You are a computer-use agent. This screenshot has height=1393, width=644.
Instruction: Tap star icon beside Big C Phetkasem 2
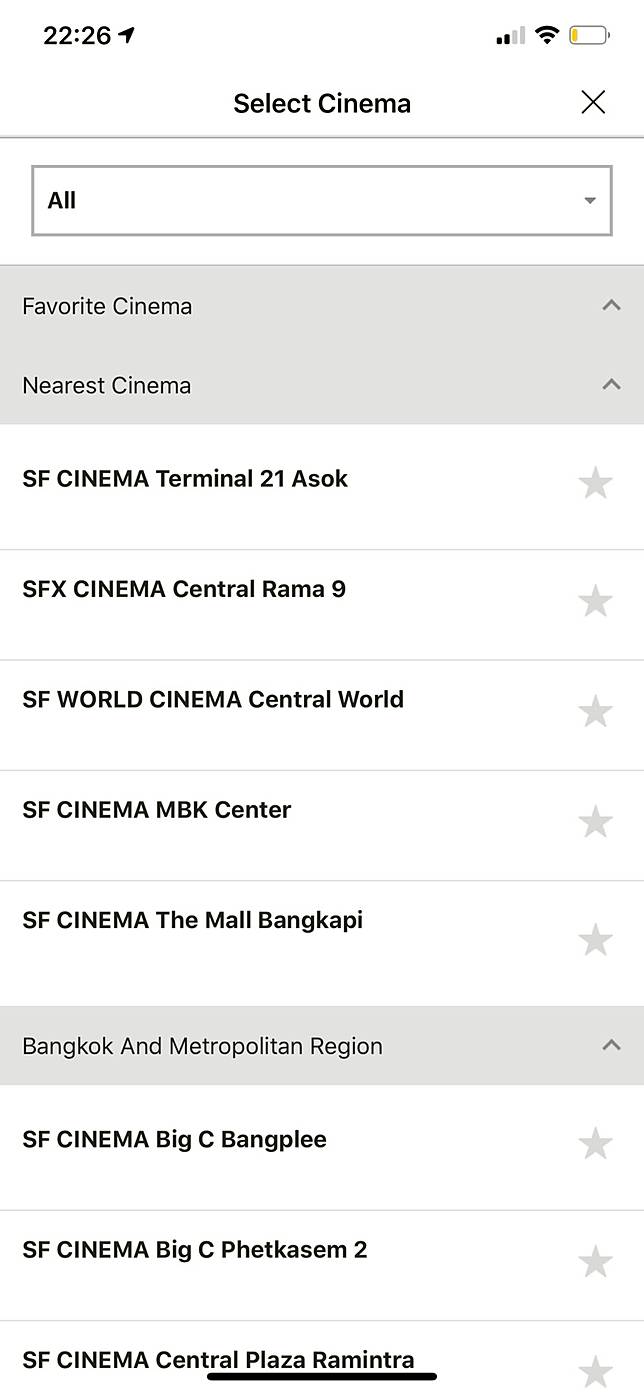[x=595, y=1262]
